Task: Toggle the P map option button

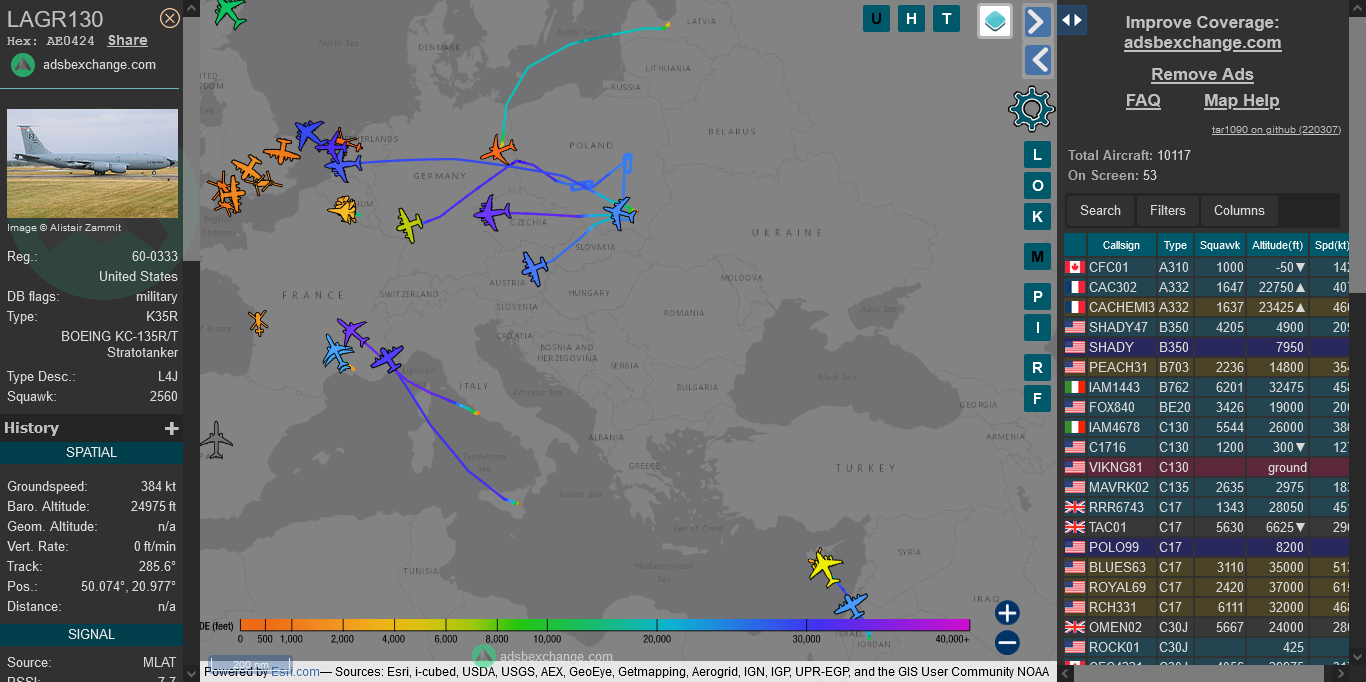Action: click(x=1037, y=297)
